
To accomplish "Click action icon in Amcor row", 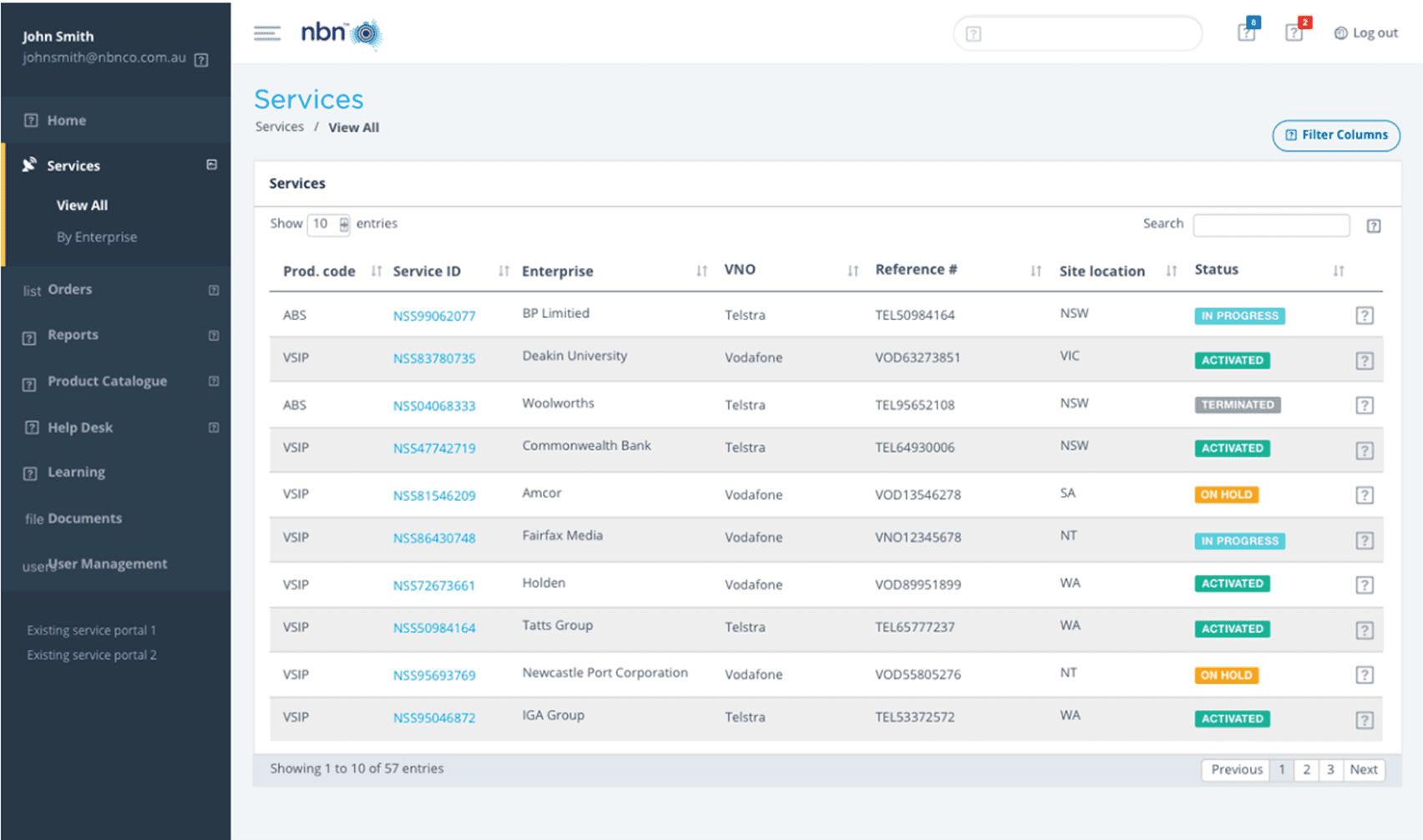I will pyautogui.click(x=1365, y=495).
